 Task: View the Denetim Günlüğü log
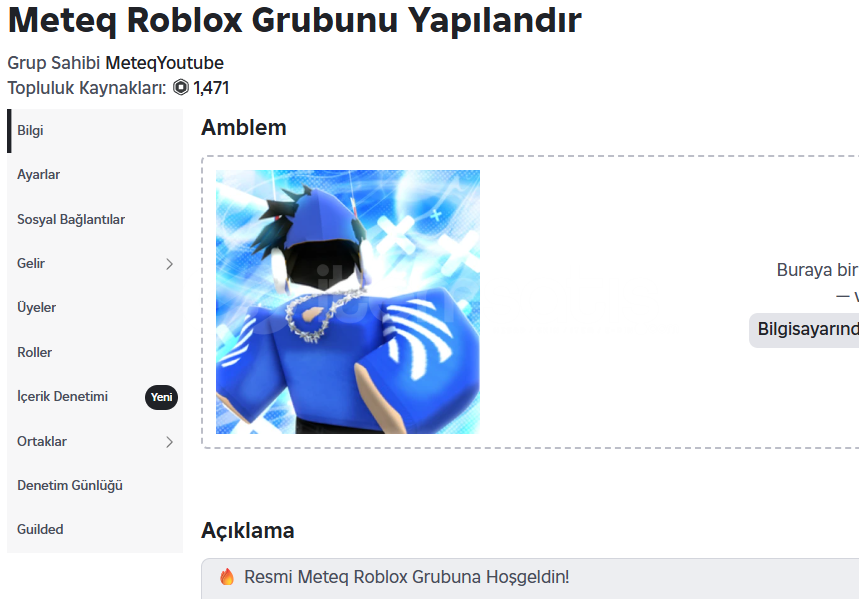point(95,486)
